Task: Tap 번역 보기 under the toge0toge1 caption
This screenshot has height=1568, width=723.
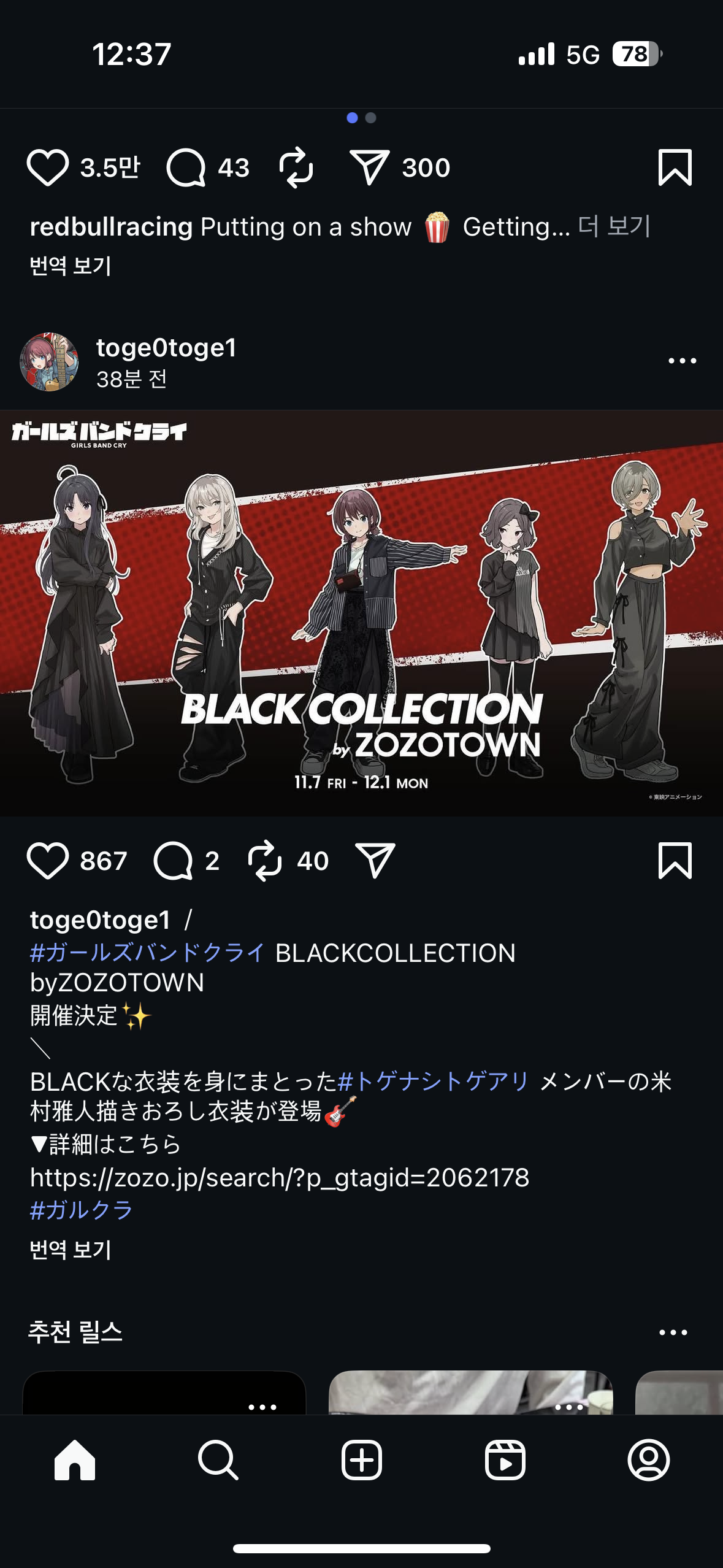Action: 71,1250
